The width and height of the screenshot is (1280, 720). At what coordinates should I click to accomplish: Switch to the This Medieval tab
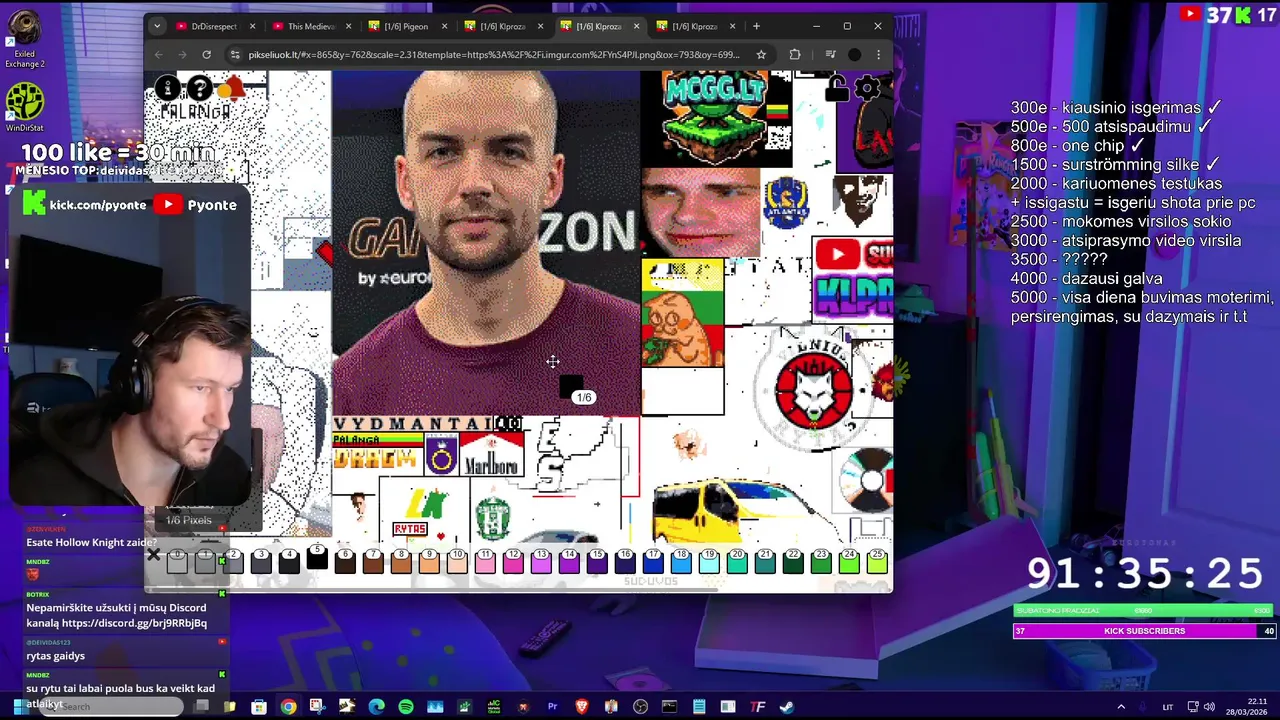click(x=311, y=26)
